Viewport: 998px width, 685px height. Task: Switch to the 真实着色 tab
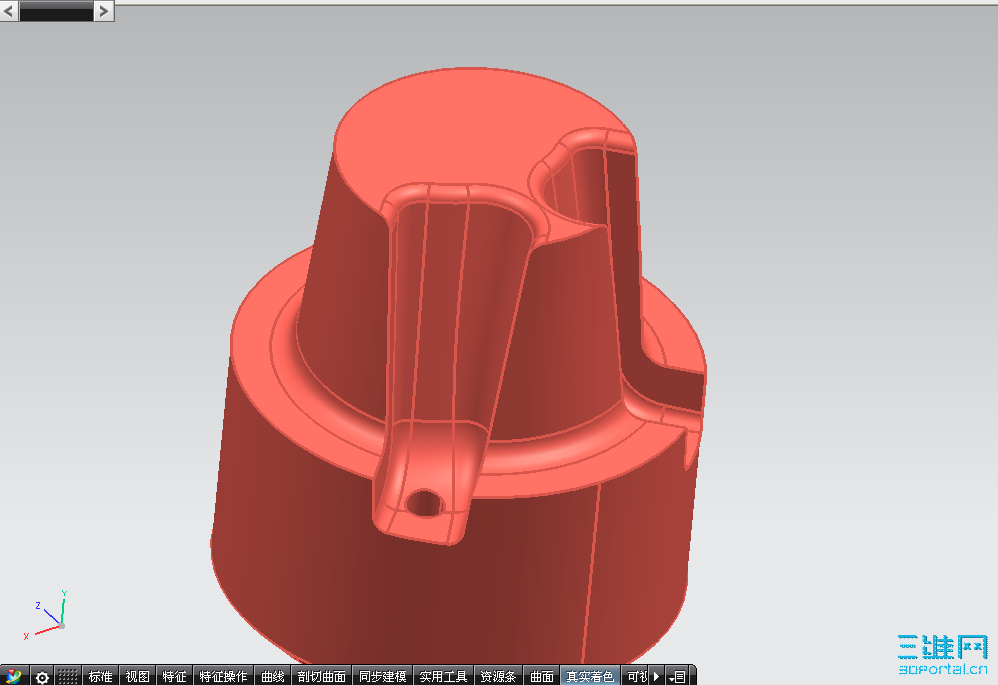[590, 676]
